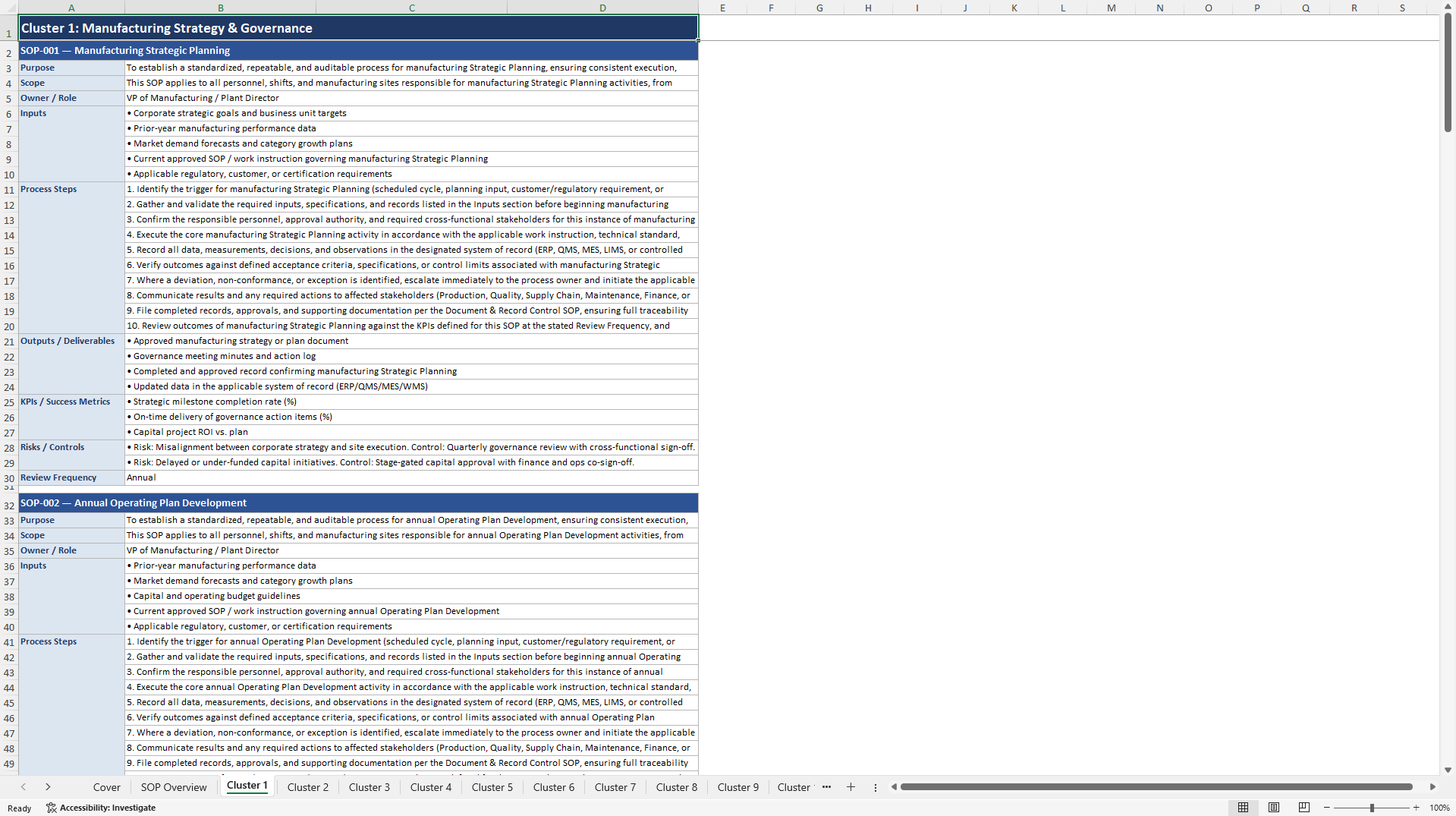Select the Annual review frequency cell
The height and width of the screenshot is (816, 1456).
tap(411, 478)
